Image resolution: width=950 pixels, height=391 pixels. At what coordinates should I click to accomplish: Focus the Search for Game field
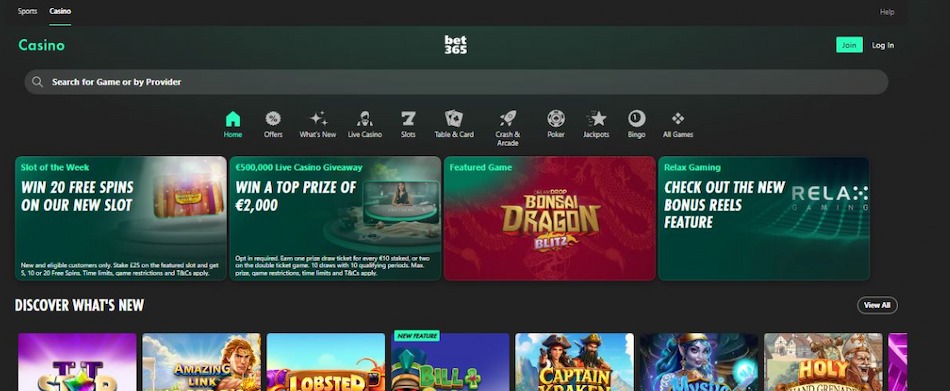pos(456,82)
